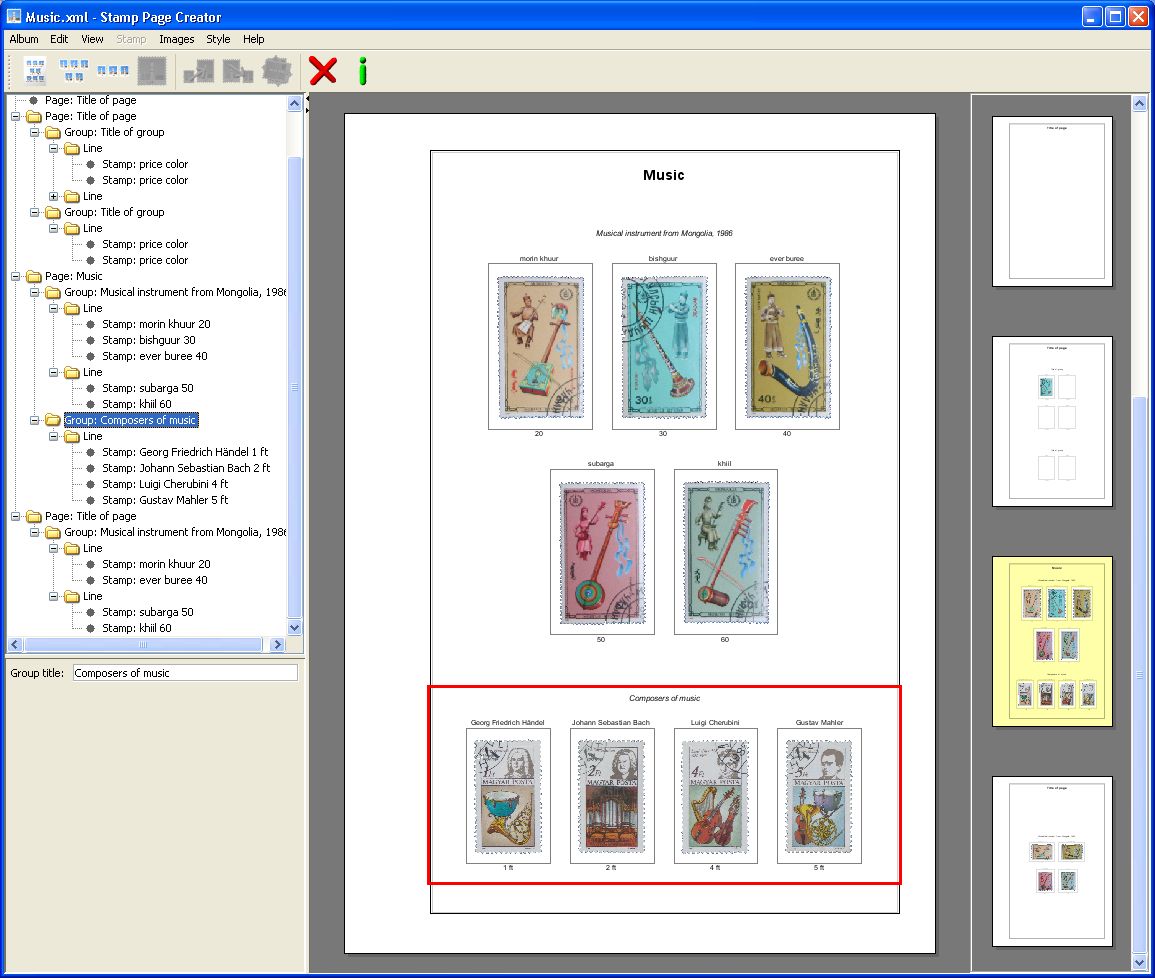Open the View menu
1155x978 pixels.
tap(92, 39)
